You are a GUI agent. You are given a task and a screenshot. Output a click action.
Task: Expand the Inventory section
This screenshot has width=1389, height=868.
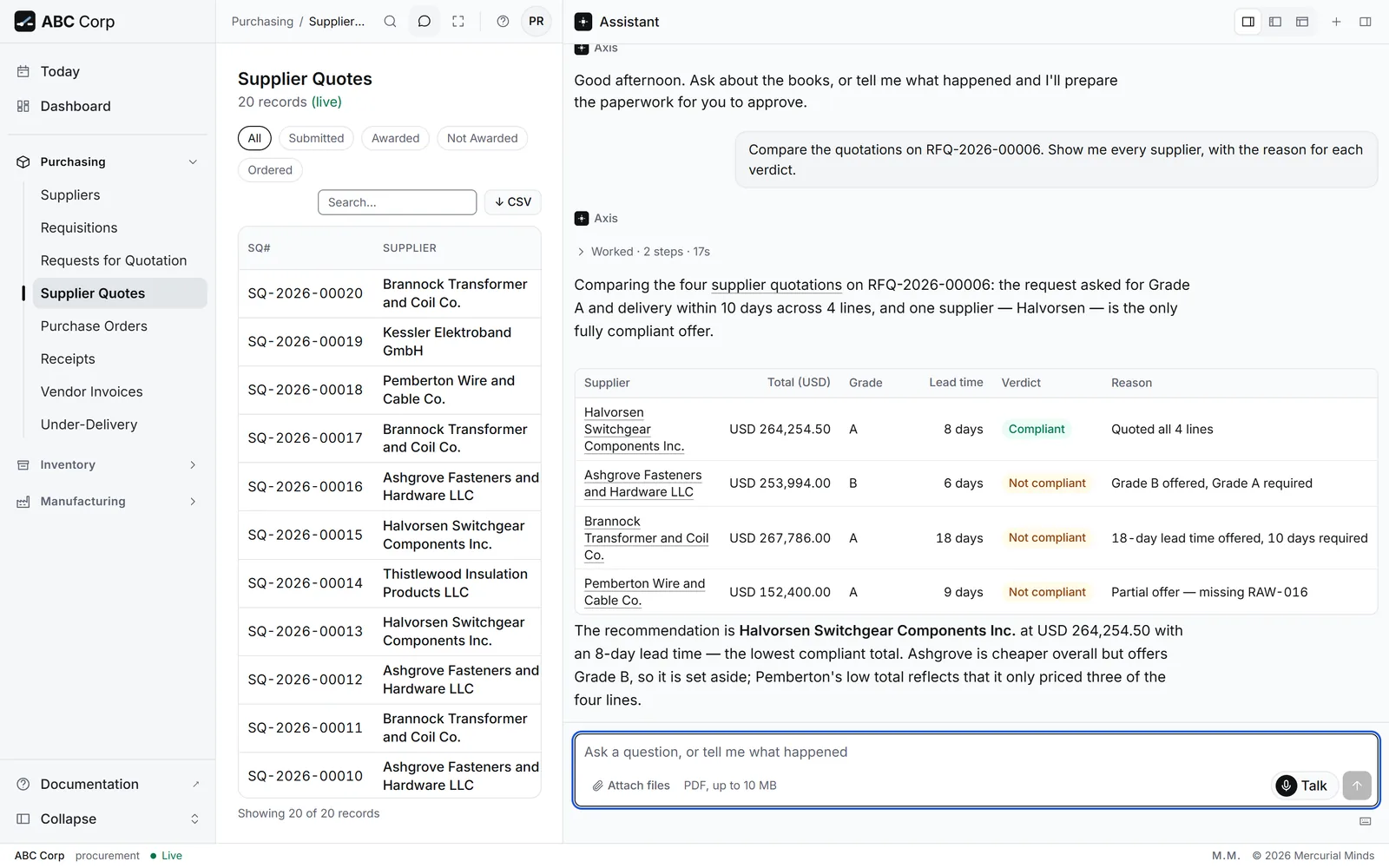point(108,465)
